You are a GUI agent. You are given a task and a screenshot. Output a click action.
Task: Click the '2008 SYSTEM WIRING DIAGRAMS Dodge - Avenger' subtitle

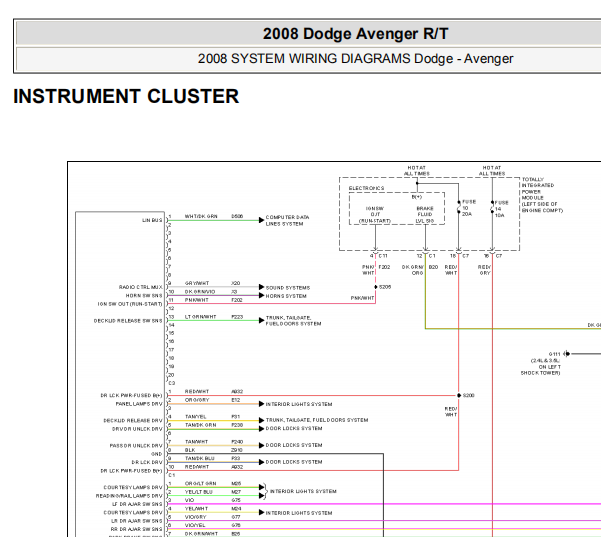coord(355,59)
